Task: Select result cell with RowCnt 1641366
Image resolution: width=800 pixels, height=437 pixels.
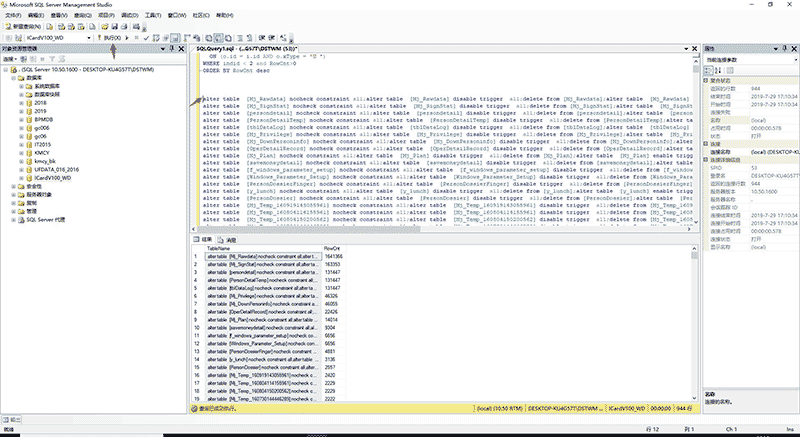Action: tap(333, 256)
